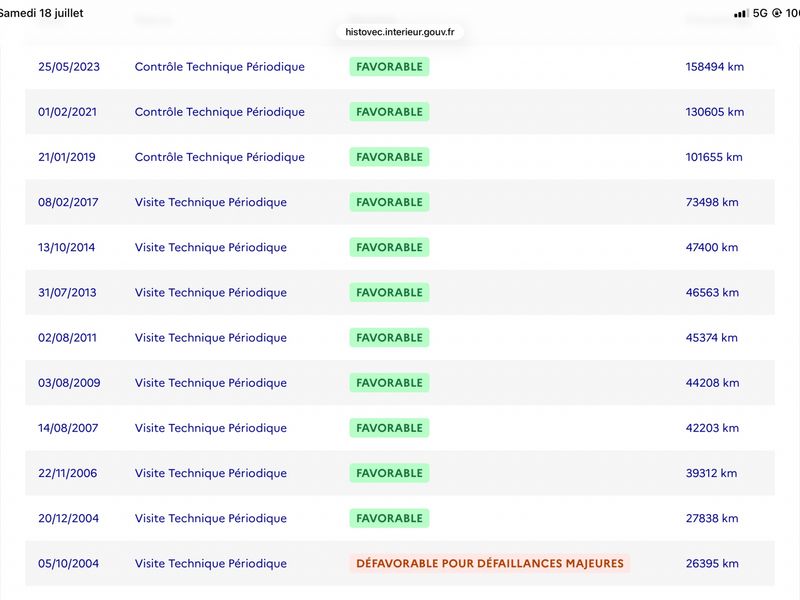Viewport: 800px width, 600px height.
Task: Click the 05/10/2004 date entry
Action: 68,563
